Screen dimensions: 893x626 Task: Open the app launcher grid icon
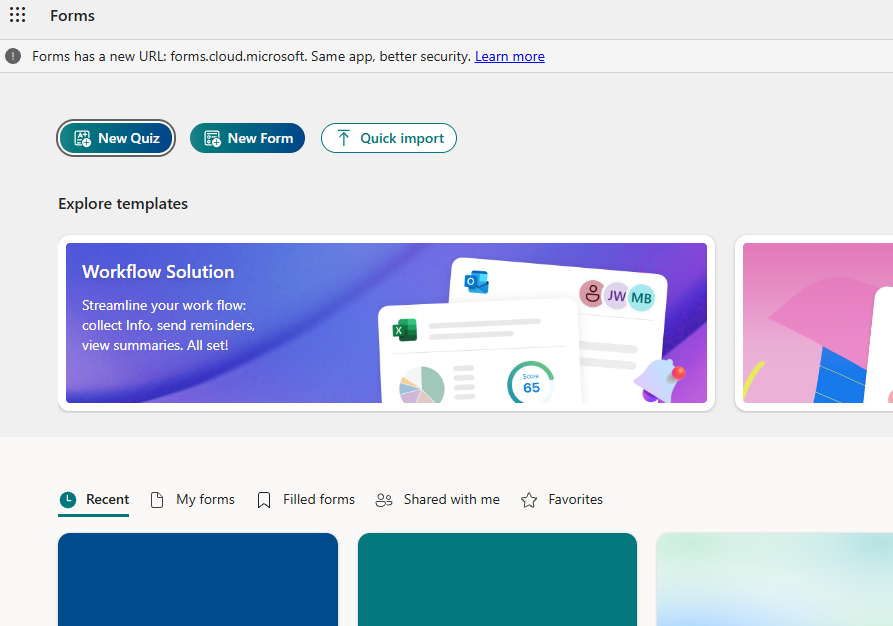click(x=18, y=15)
